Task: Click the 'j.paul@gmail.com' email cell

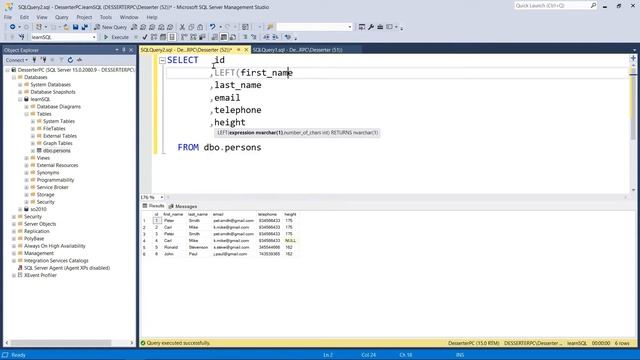Action: click(230, 254)
